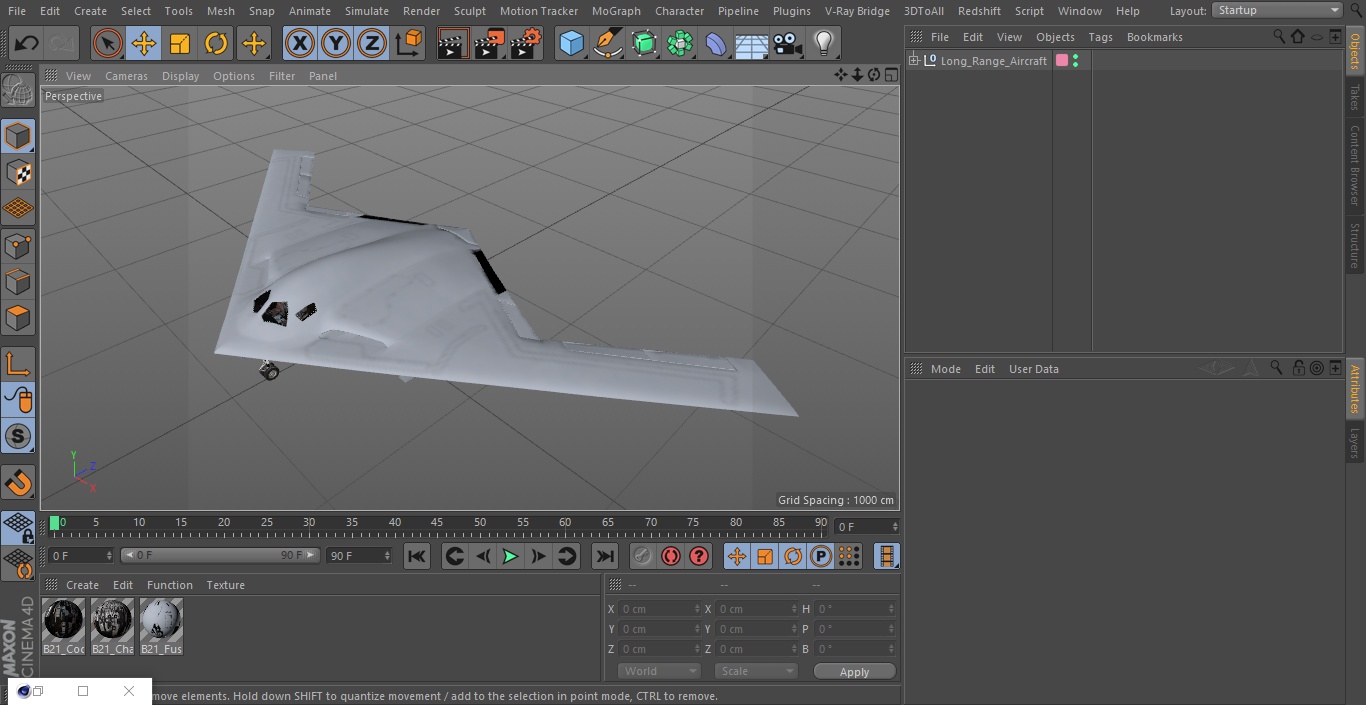Click timeline marker at frame 45
This screenshot has width=1366, height=705.
(x=437, y=523)
